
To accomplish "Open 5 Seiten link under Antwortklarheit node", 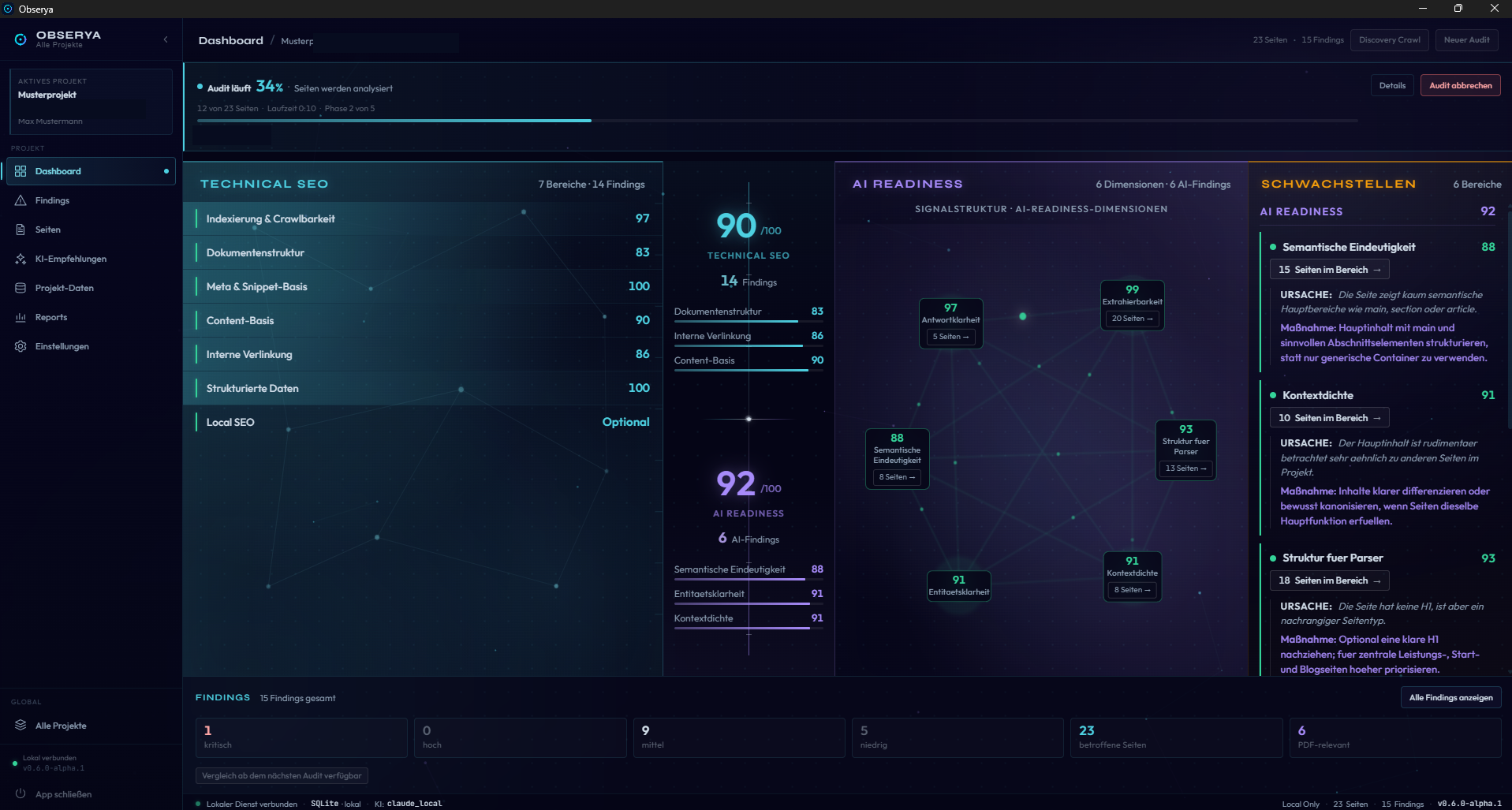I will [950, 337].
